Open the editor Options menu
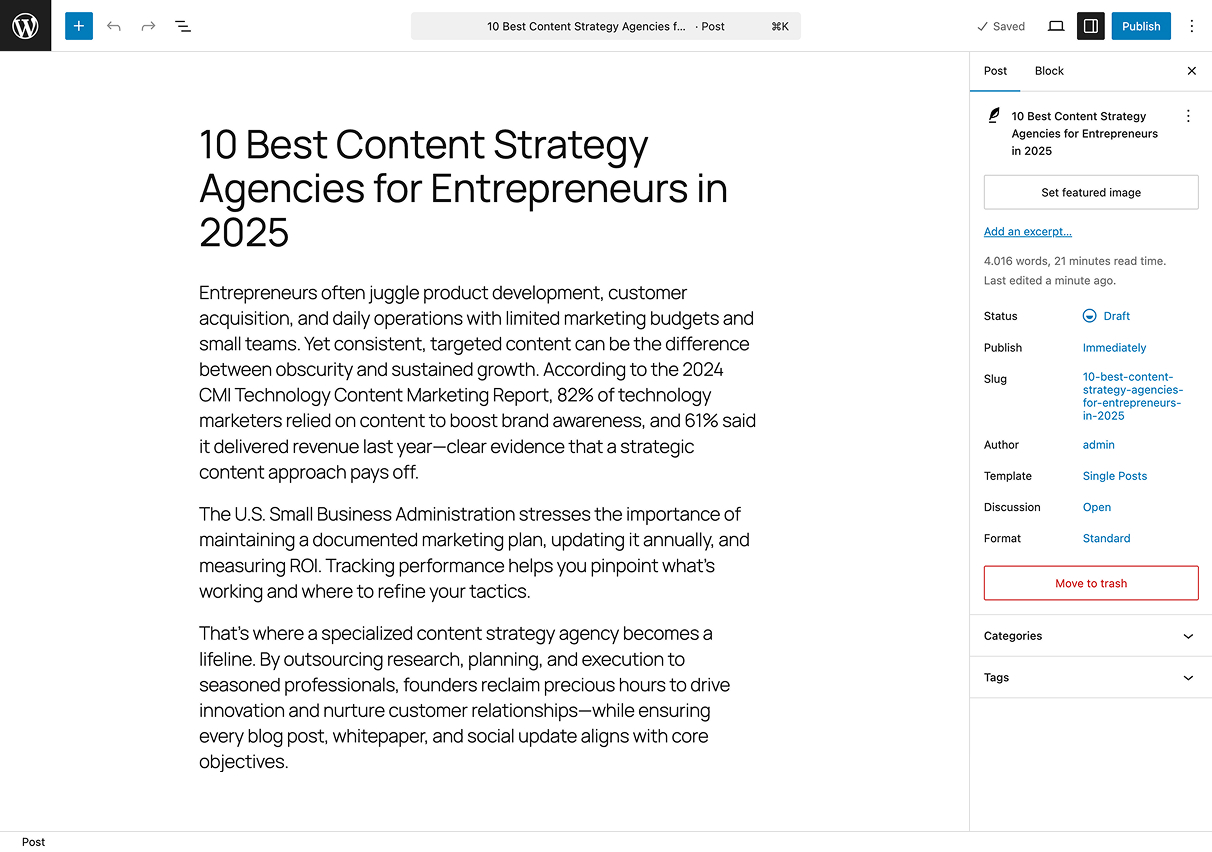 [1191, 26]
